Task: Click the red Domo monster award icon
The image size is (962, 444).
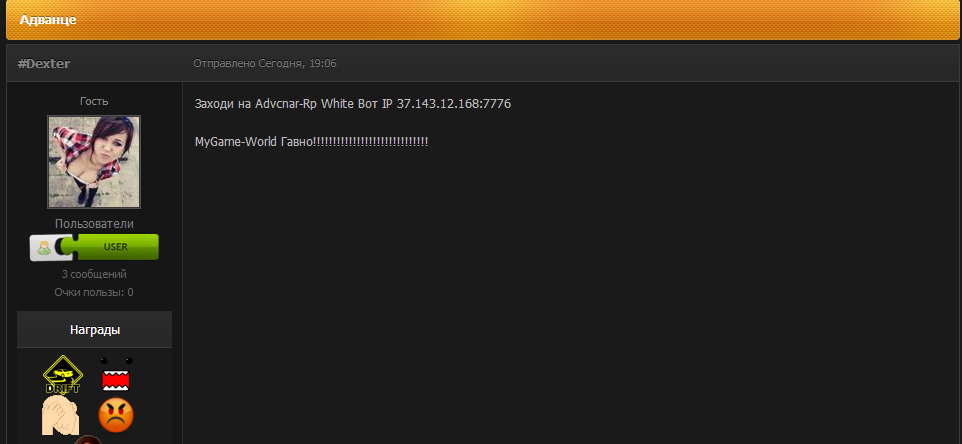Action: (x=116, y=374)
